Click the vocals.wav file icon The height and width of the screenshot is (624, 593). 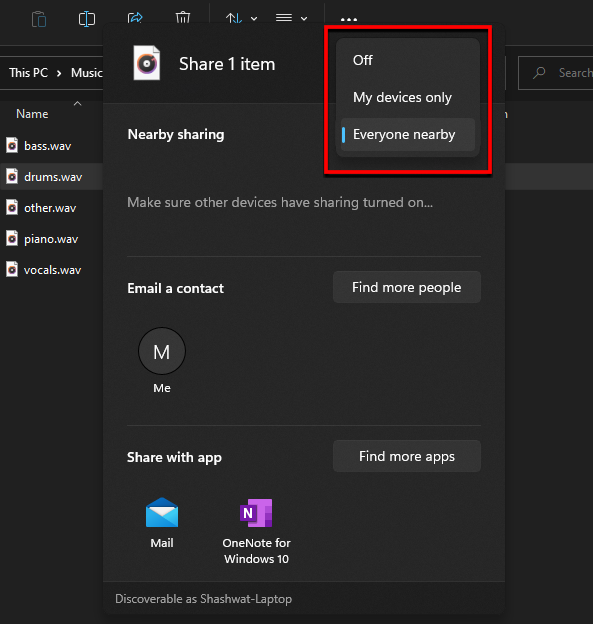[12, 270]
